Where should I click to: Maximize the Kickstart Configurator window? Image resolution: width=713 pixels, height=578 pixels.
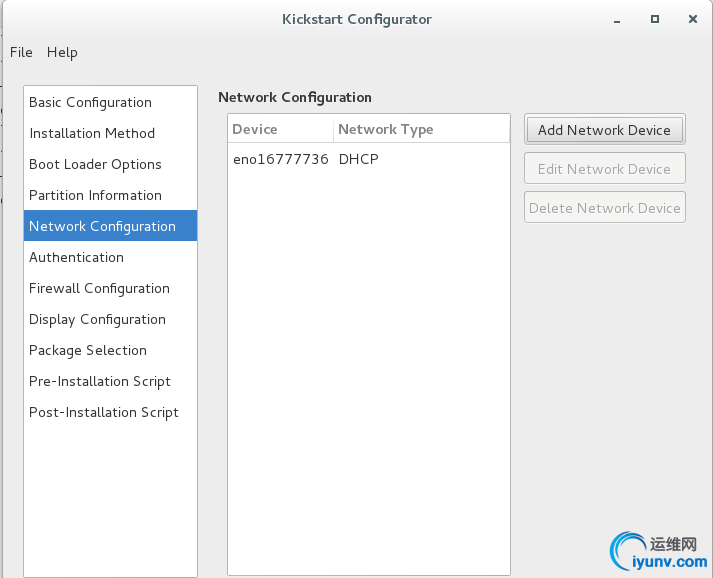pyautogui.click(x=655, y=19)
